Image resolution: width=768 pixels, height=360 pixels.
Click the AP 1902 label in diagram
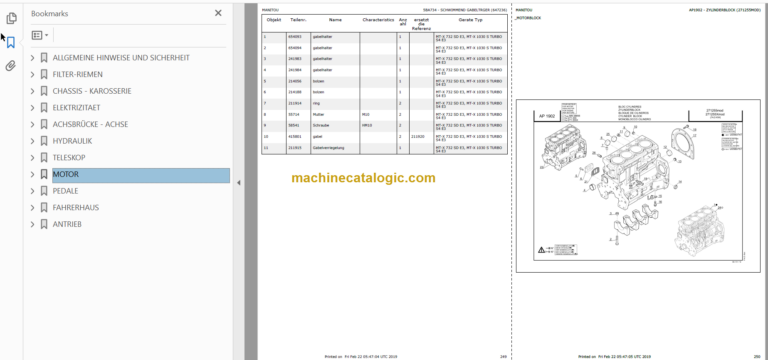click(546, 116)
